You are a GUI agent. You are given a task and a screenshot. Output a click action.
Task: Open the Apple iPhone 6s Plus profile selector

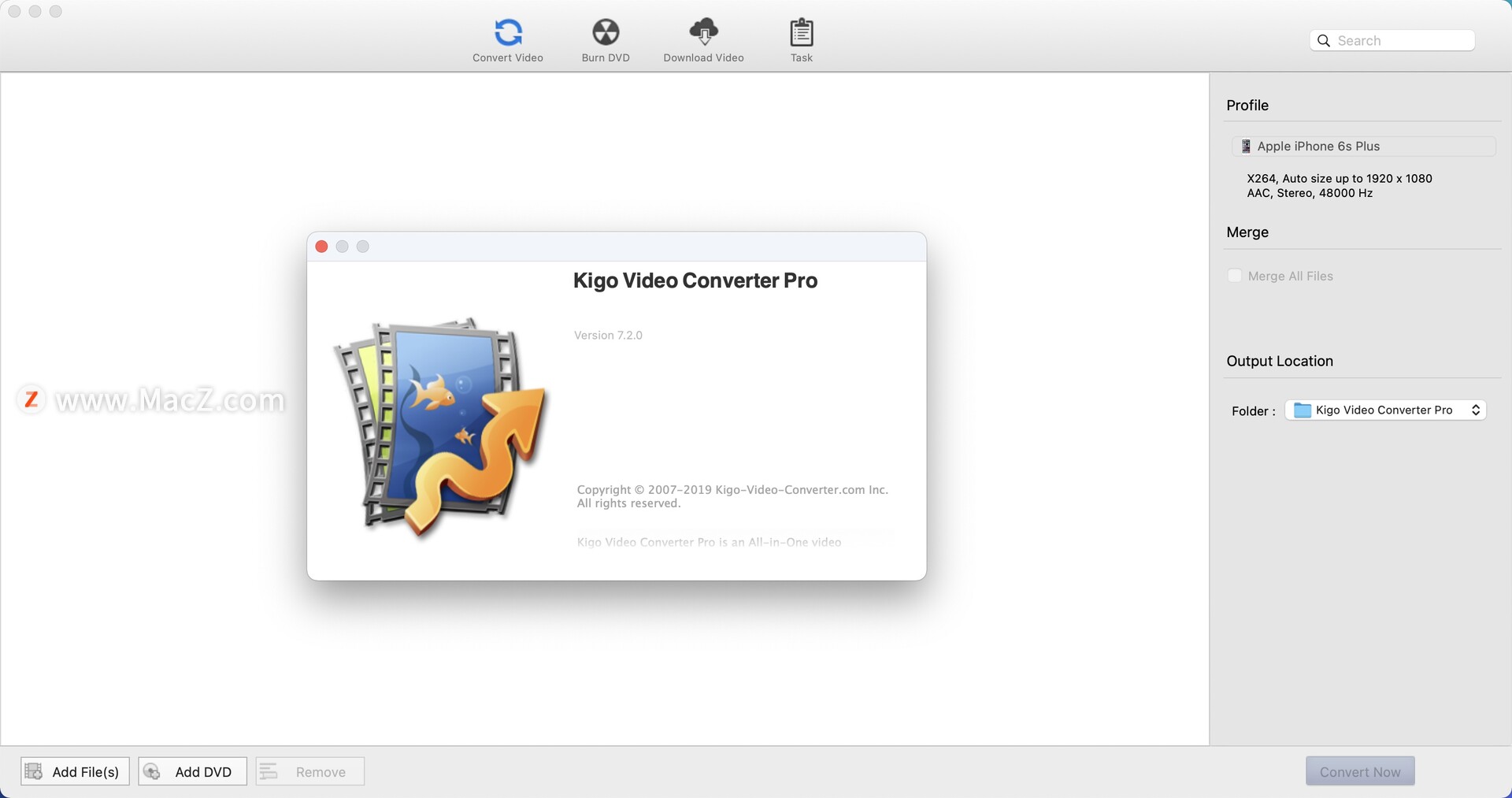coord(1363,146)
